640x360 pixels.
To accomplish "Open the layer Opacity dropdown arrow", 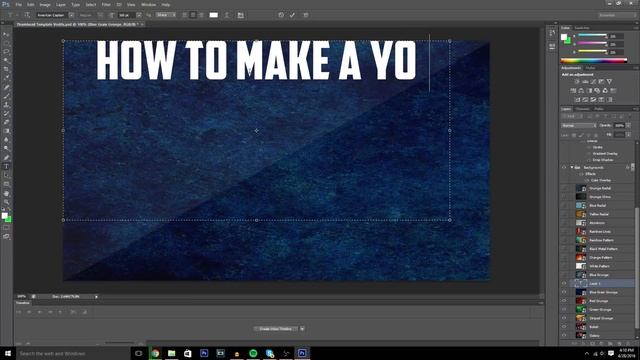I will click(629, 126).
